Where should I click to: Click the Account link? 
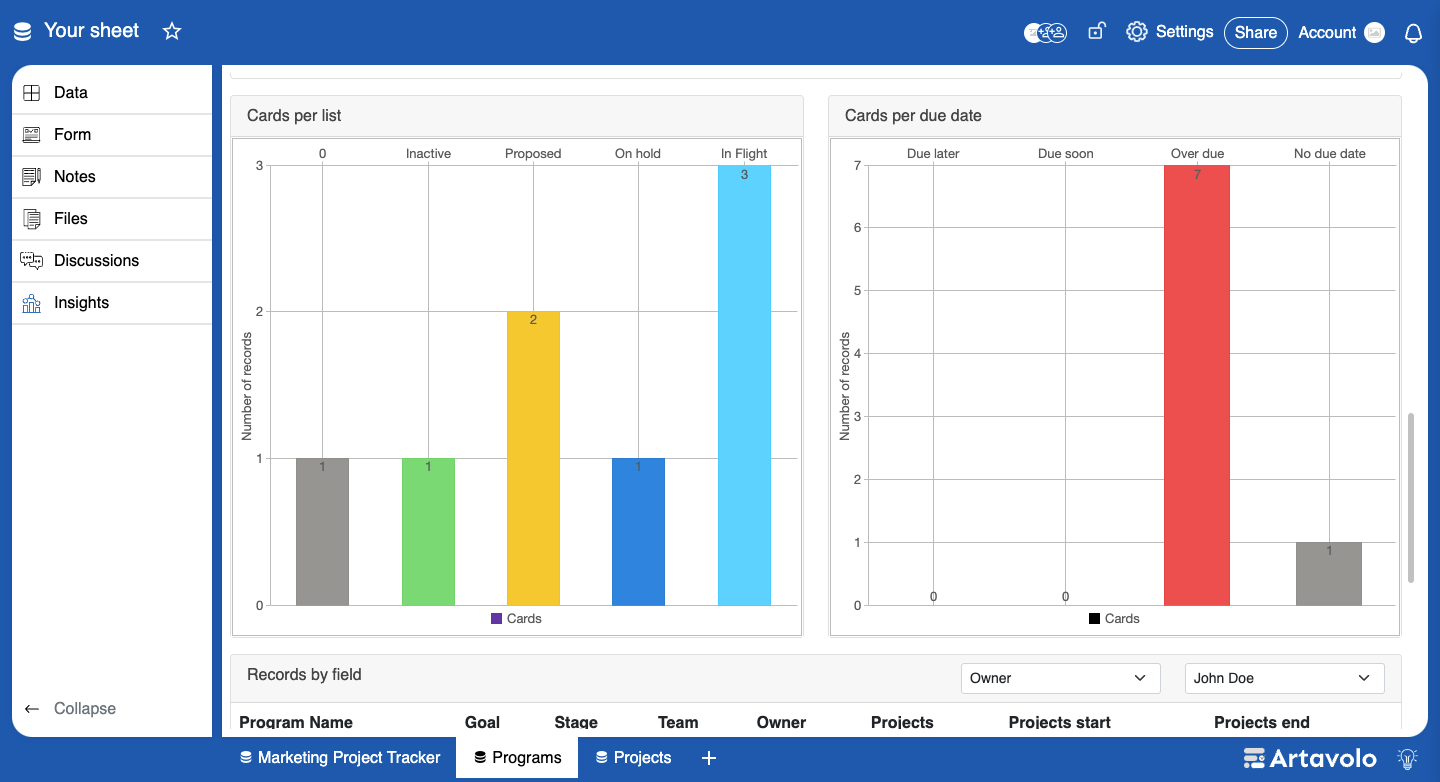click(1327, 32)
